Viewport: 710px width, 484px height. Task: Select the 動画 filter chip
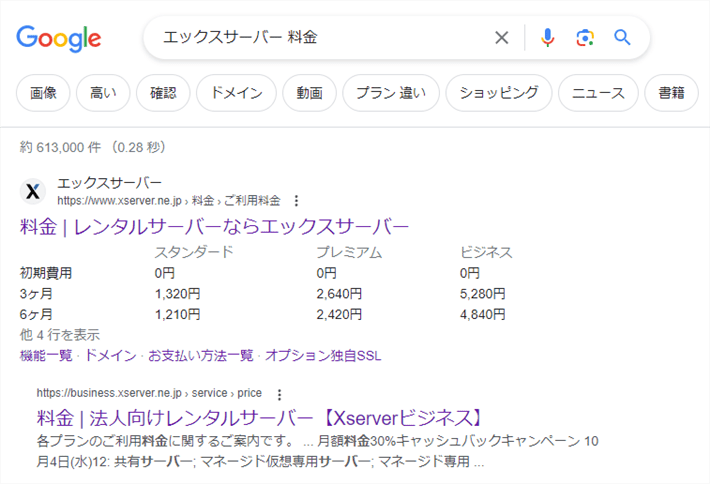pos(310,93)
